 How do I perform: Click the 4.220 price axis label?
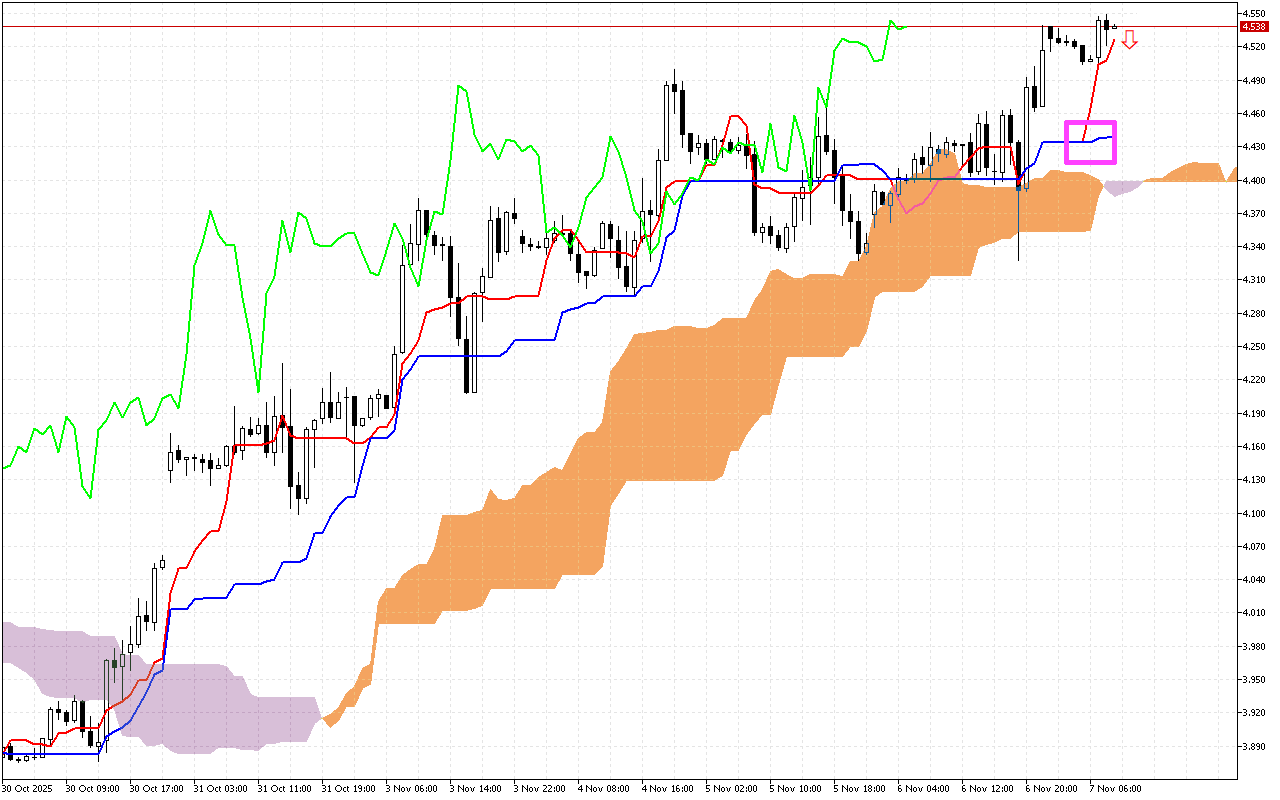pyautogui.click(x=1252, y=380)
